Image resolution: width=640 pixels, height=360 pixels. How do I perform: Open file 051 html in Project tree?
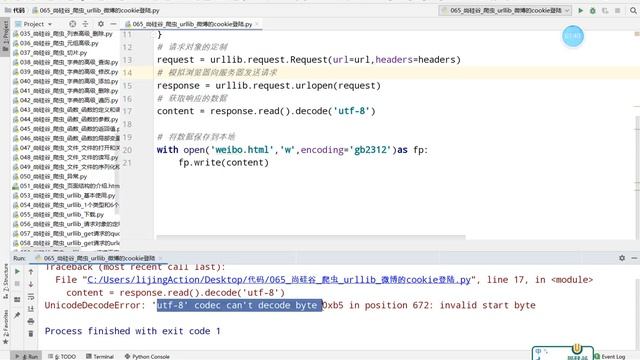point(66,186)
